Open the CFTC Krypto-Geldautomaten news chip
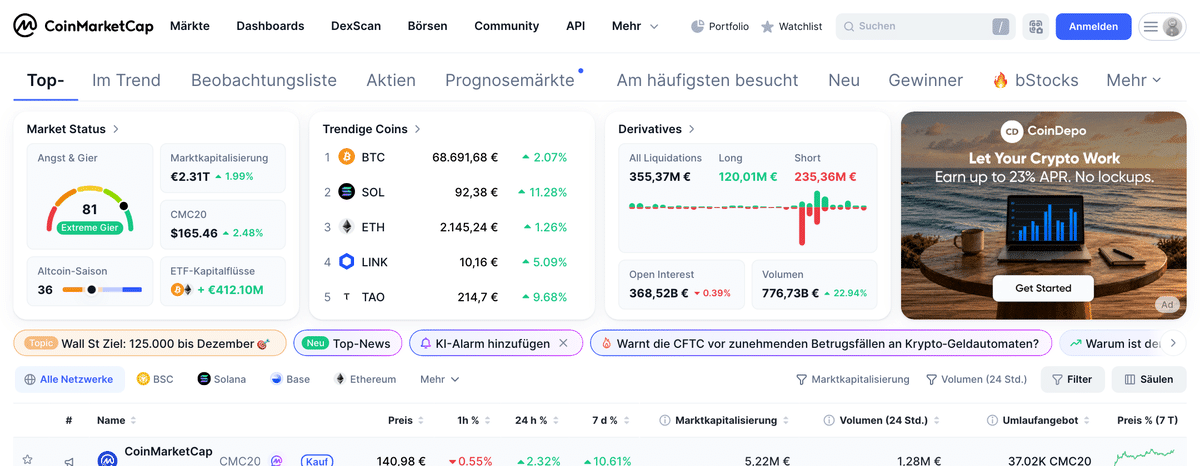 tap(821, 343)
